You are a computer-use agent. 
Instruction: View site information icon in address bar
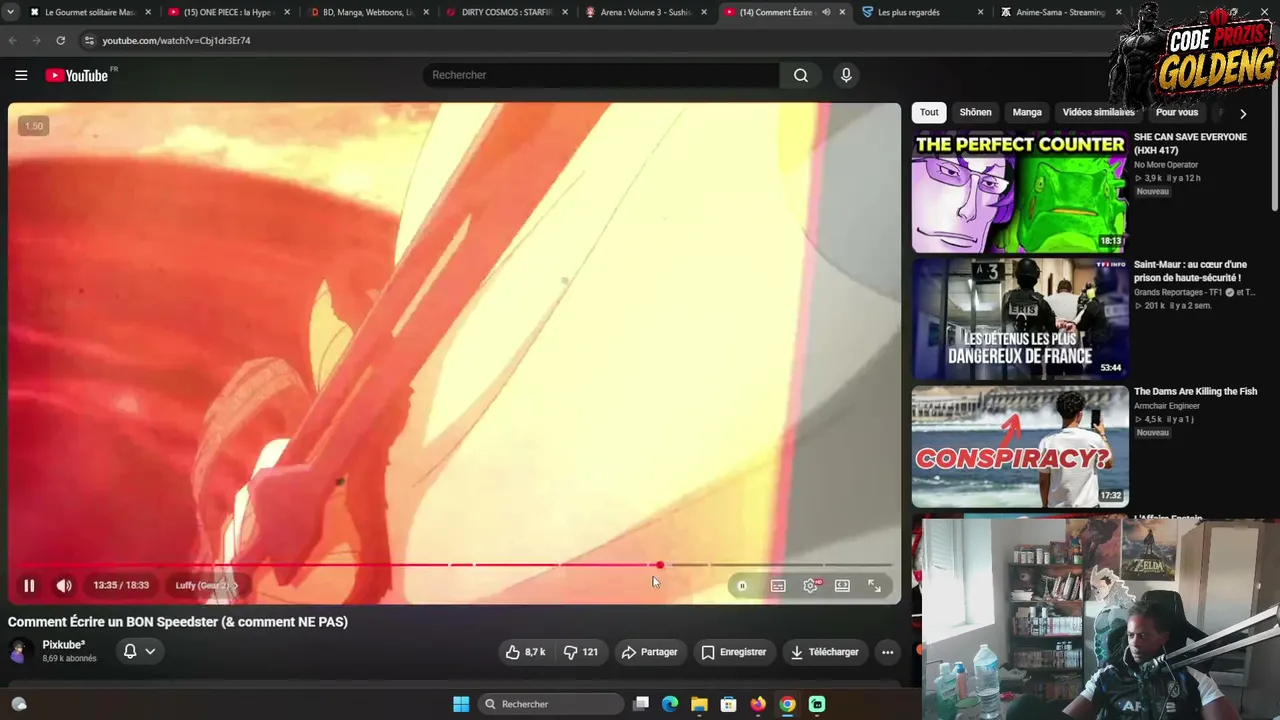tap(89, 41)
